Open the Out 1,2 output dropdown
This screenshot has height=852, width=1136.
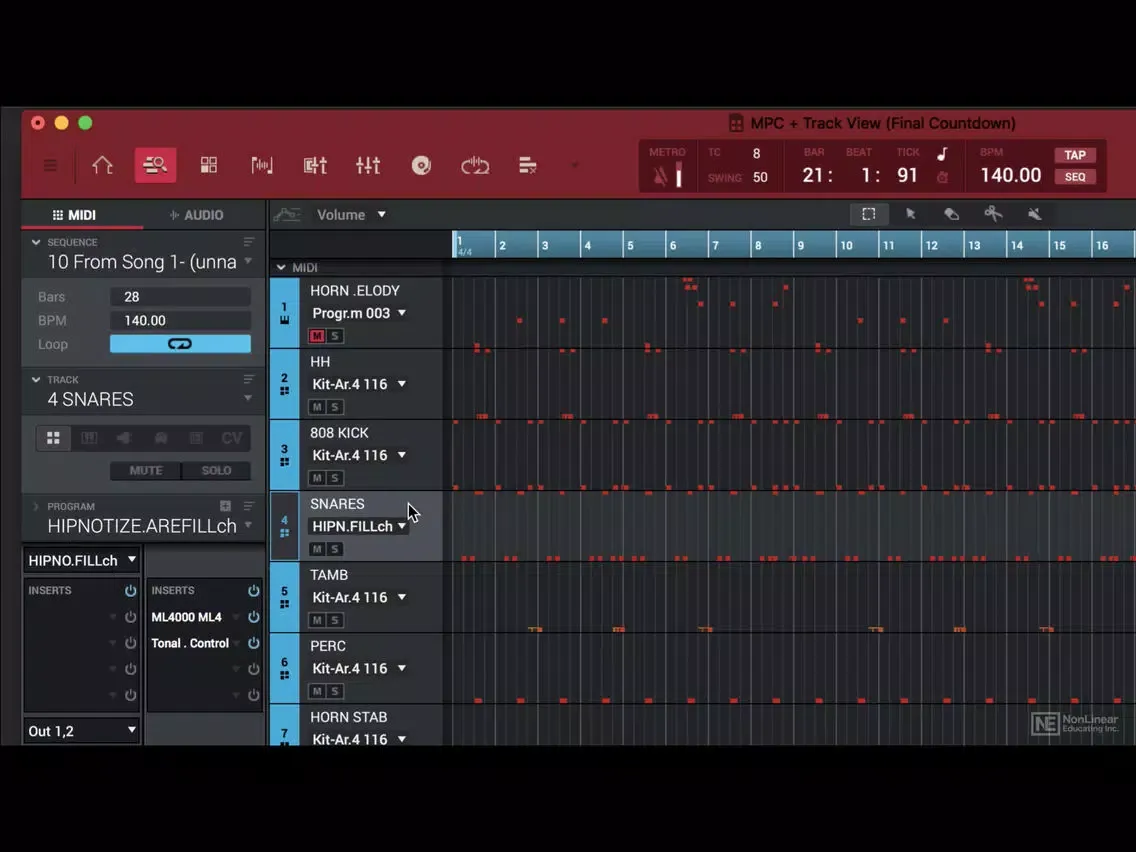(x=82, y=731)
